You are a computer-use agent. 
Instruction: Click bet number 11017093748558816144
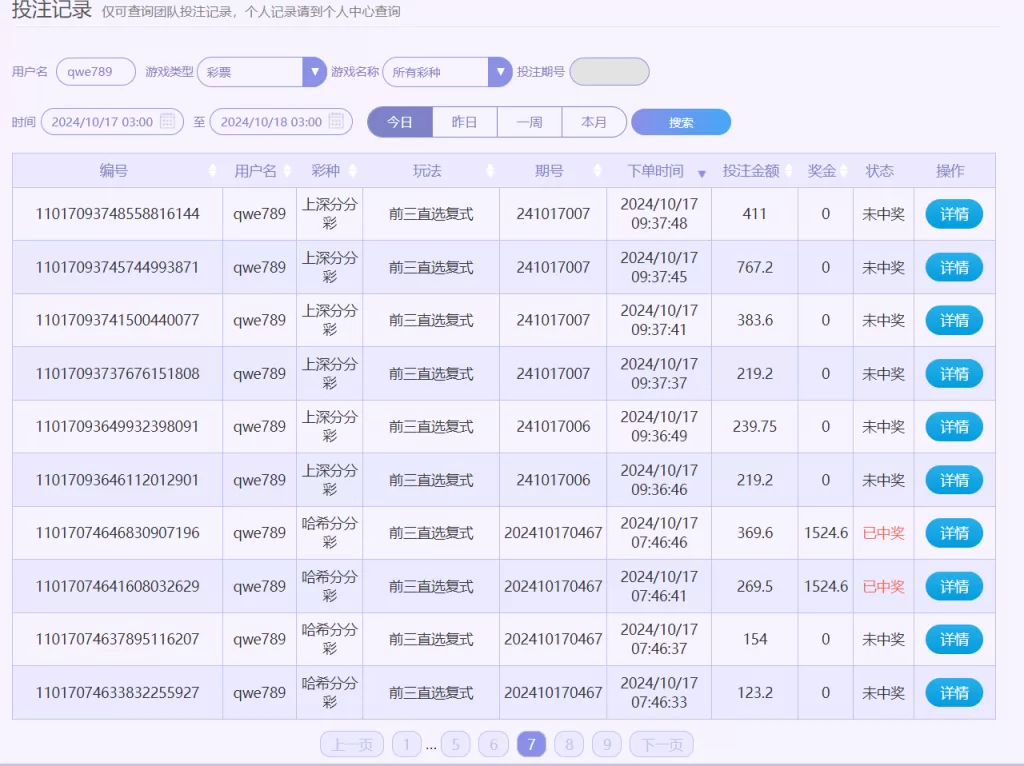(118, 214)
